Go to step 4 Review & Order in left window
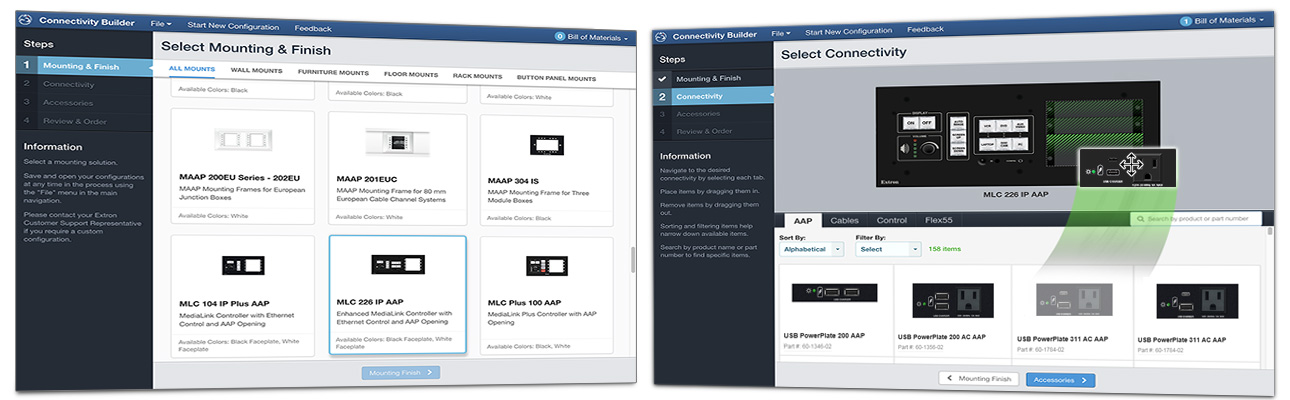This screenshot has height=400, width=1290. click(x=83, y=121)
